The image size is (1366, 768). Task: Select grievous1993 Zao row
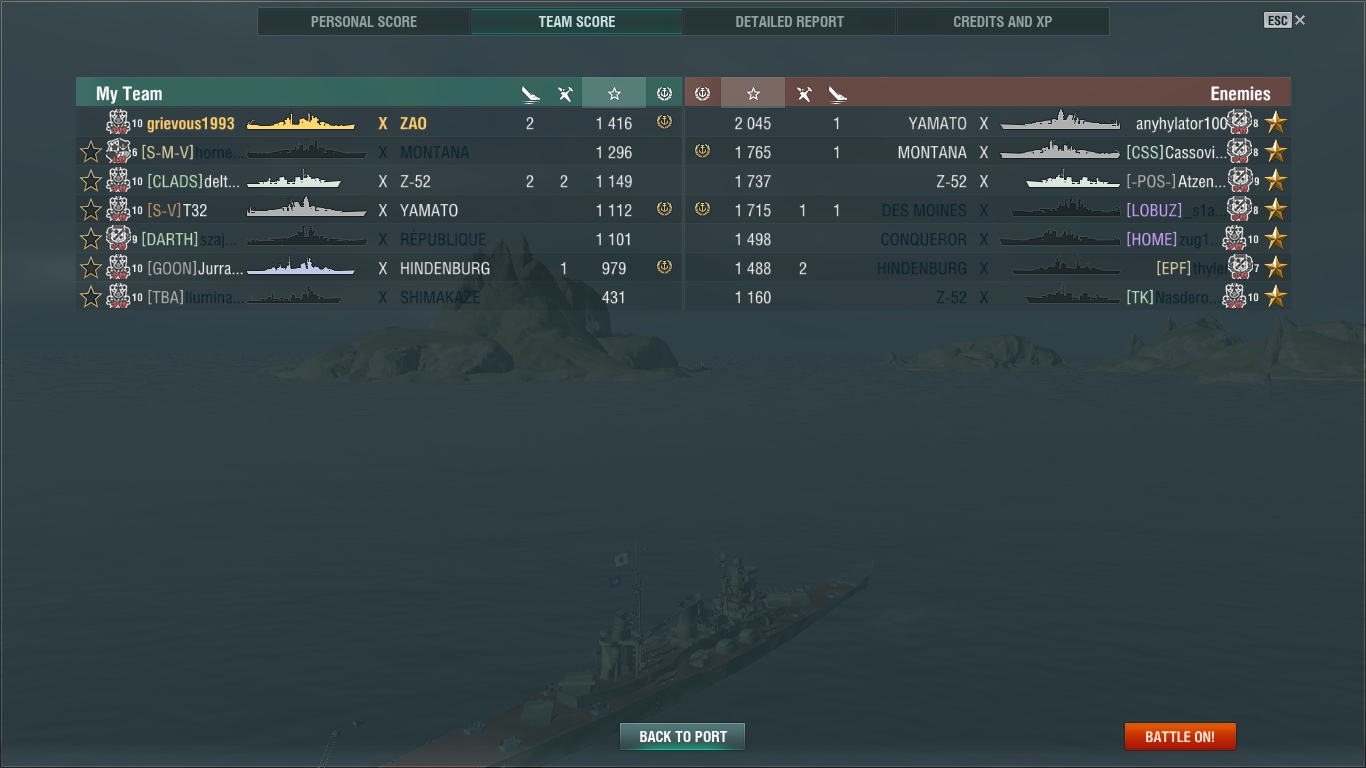pyautogui.click(x=379, y=123)
